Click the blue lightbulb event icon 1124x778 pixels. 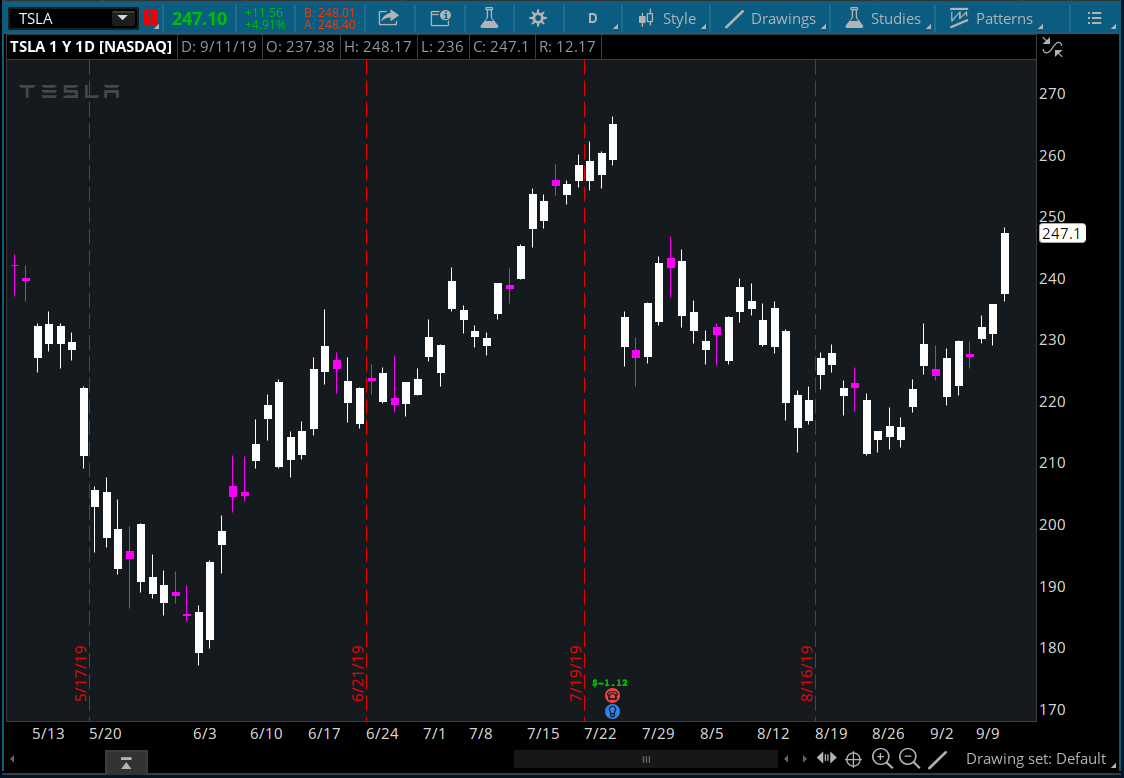point(613,711)
